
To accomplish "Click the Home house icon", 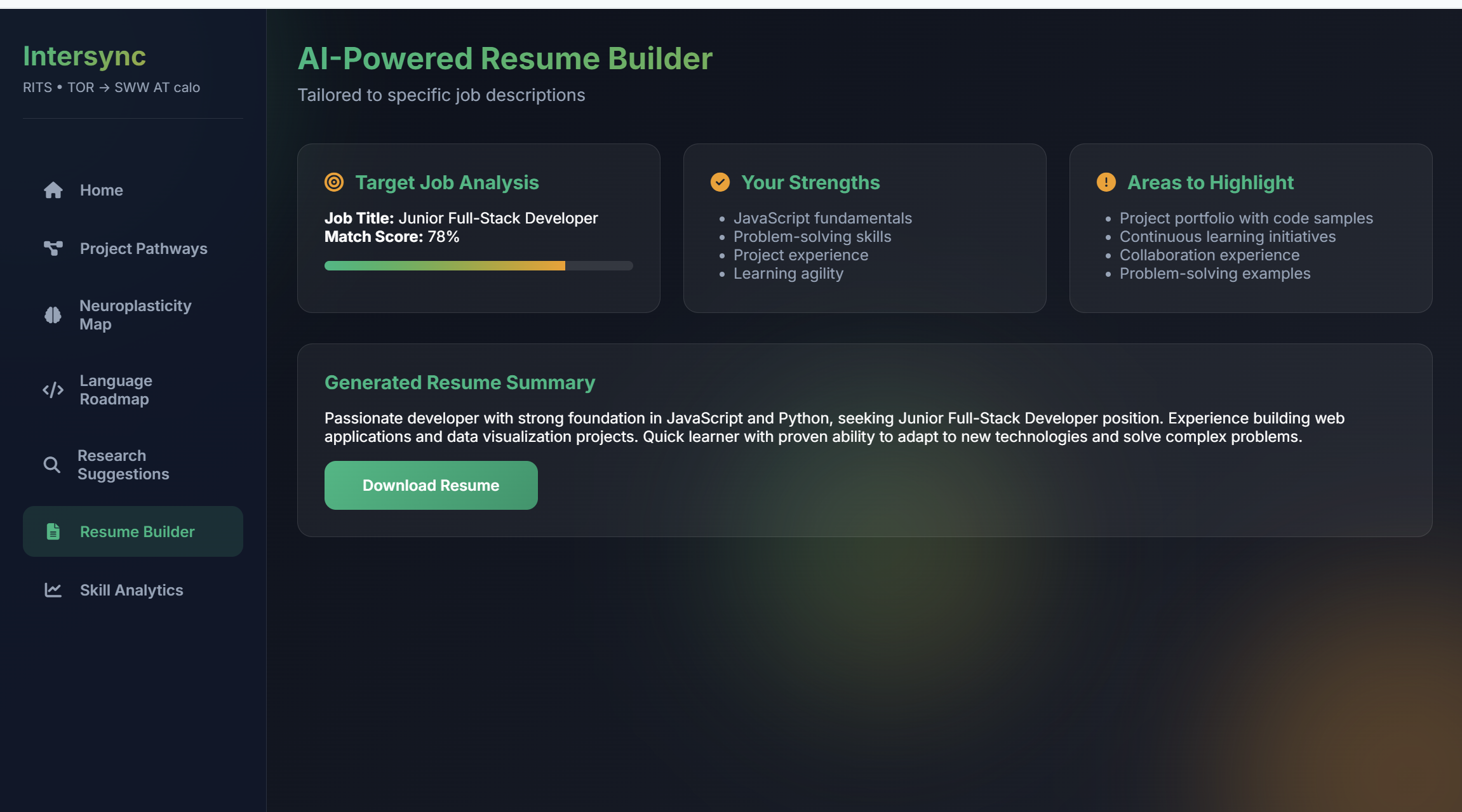I will click(x=53, y=190).
